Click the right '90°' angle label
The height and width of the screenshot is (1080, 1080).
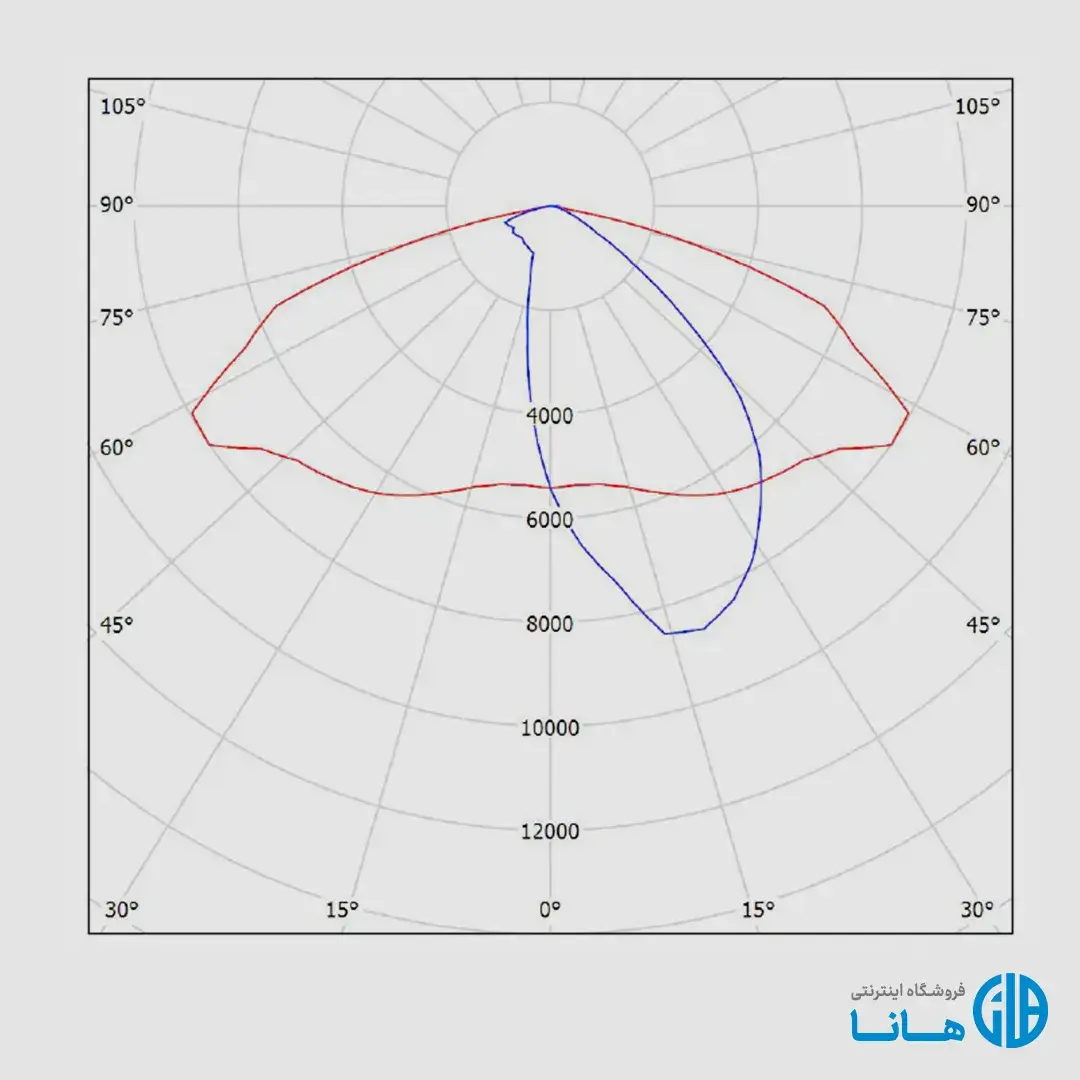983,205
